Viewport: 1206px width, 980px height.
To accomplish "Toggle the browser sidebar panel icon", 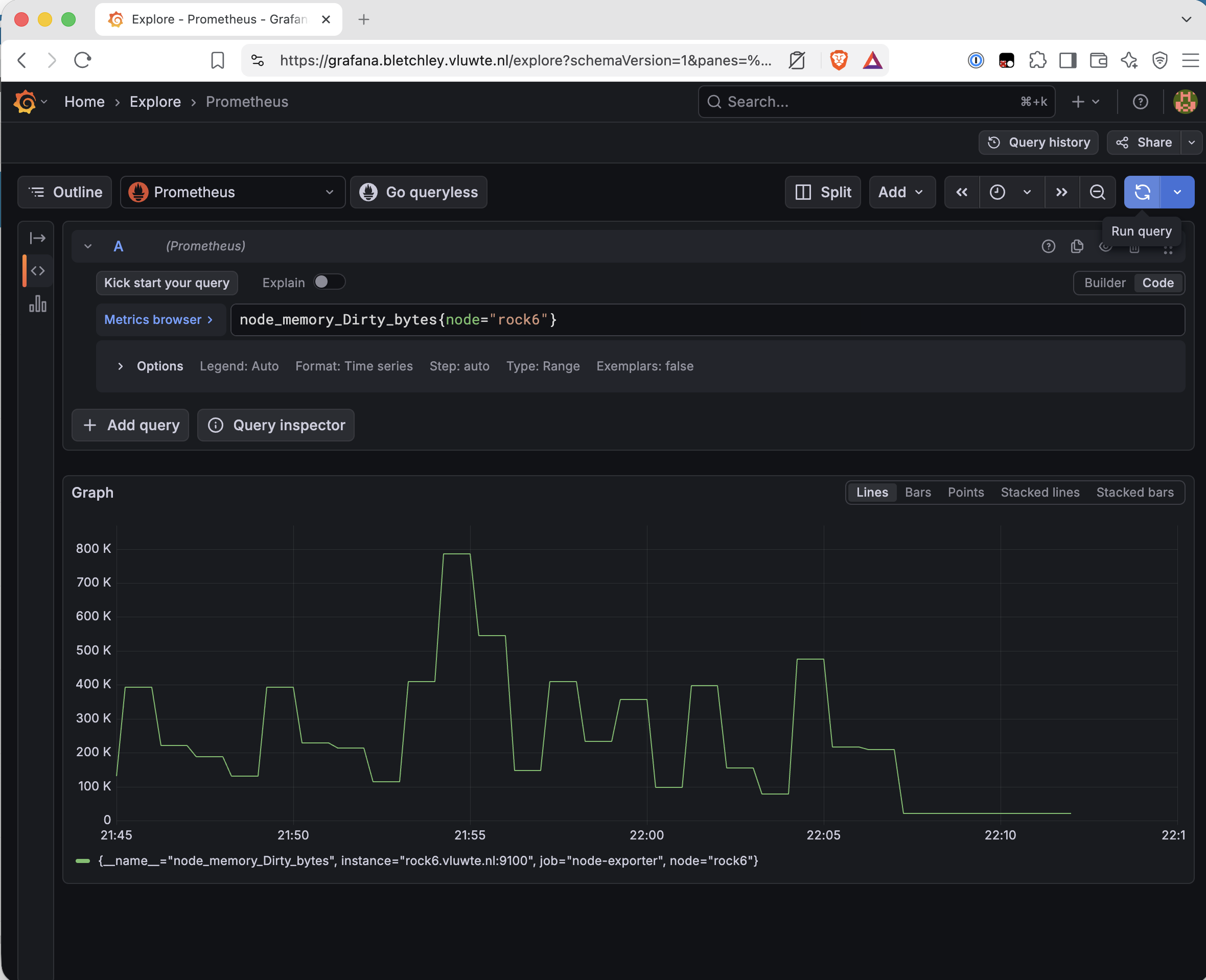I will coord(1068,60).
